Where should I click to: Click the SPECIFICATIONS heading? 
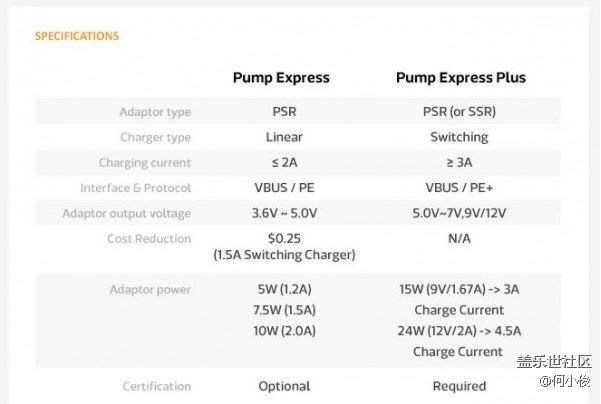[77, 36]
